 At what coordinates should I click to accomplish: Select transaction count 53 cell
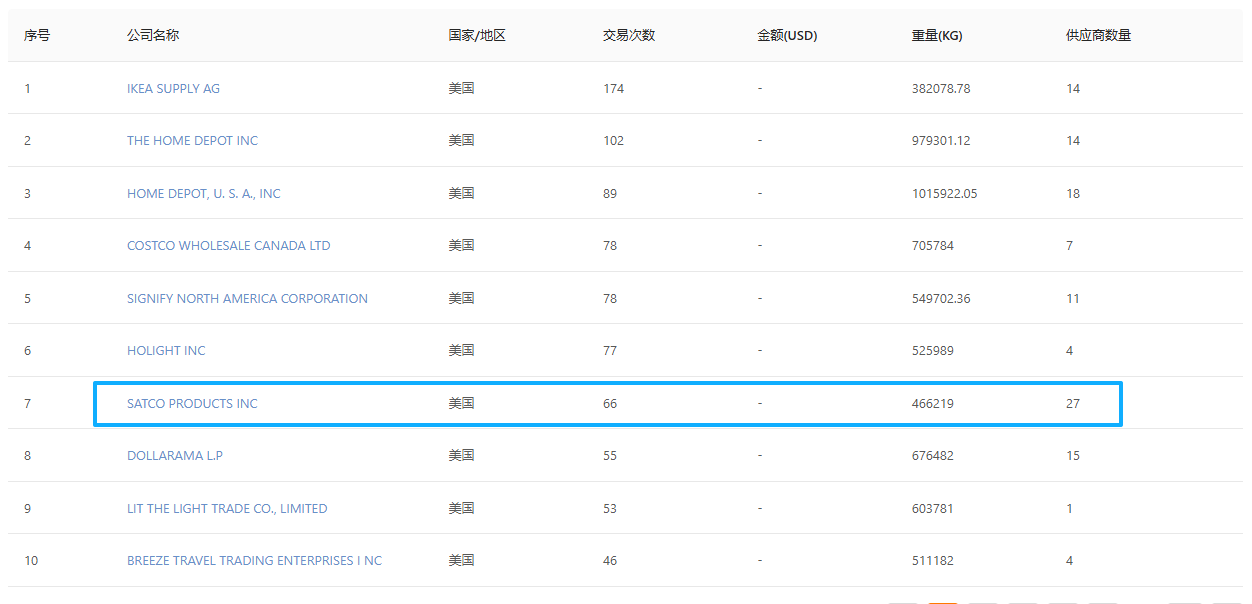click(610, 508)
